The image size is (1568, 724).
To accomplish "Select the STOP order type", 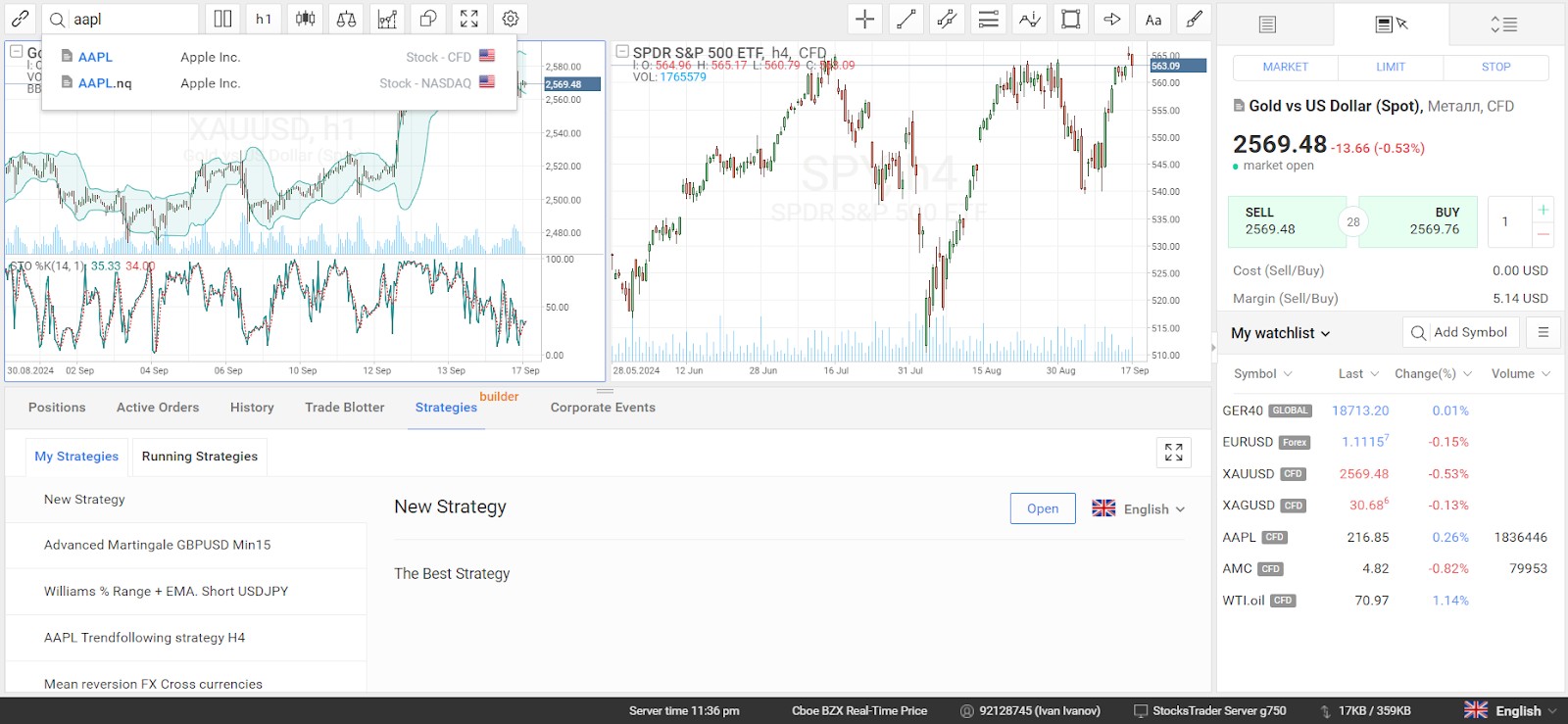I will pyautogui.click(x=1495, y=67).
